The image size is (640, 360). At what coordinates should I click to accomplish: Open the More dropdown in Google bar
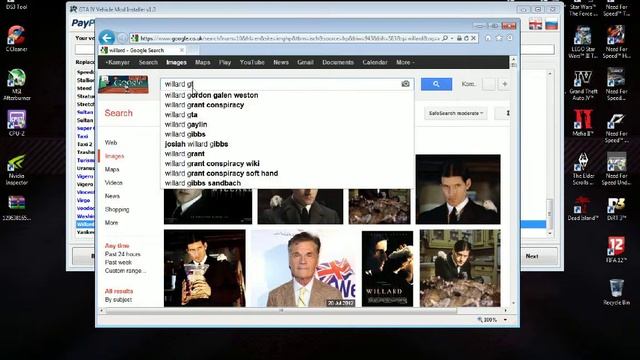(405, 62)
